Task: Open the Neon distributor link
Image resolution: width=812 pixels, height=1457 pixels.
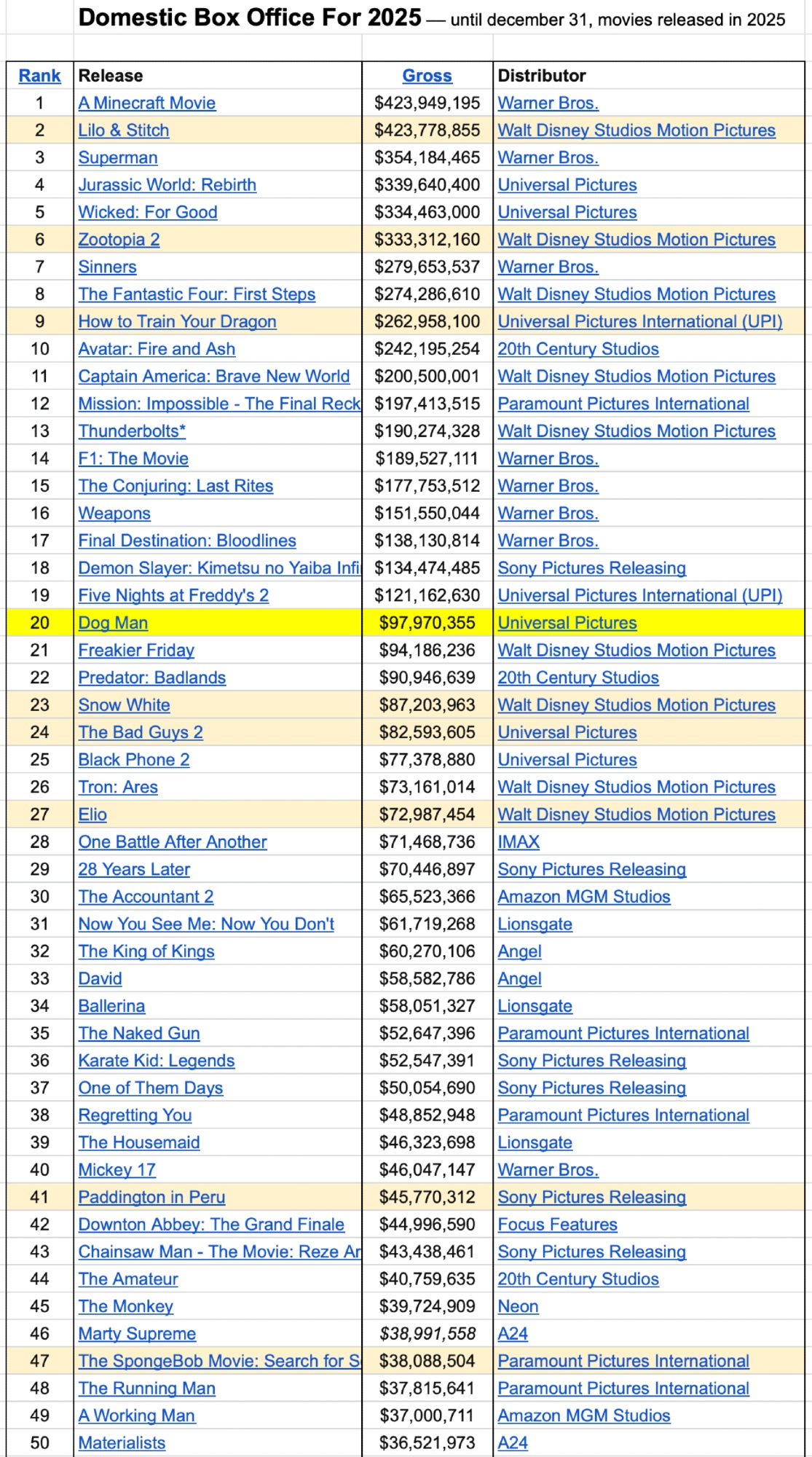Action: pos(518,1307)
